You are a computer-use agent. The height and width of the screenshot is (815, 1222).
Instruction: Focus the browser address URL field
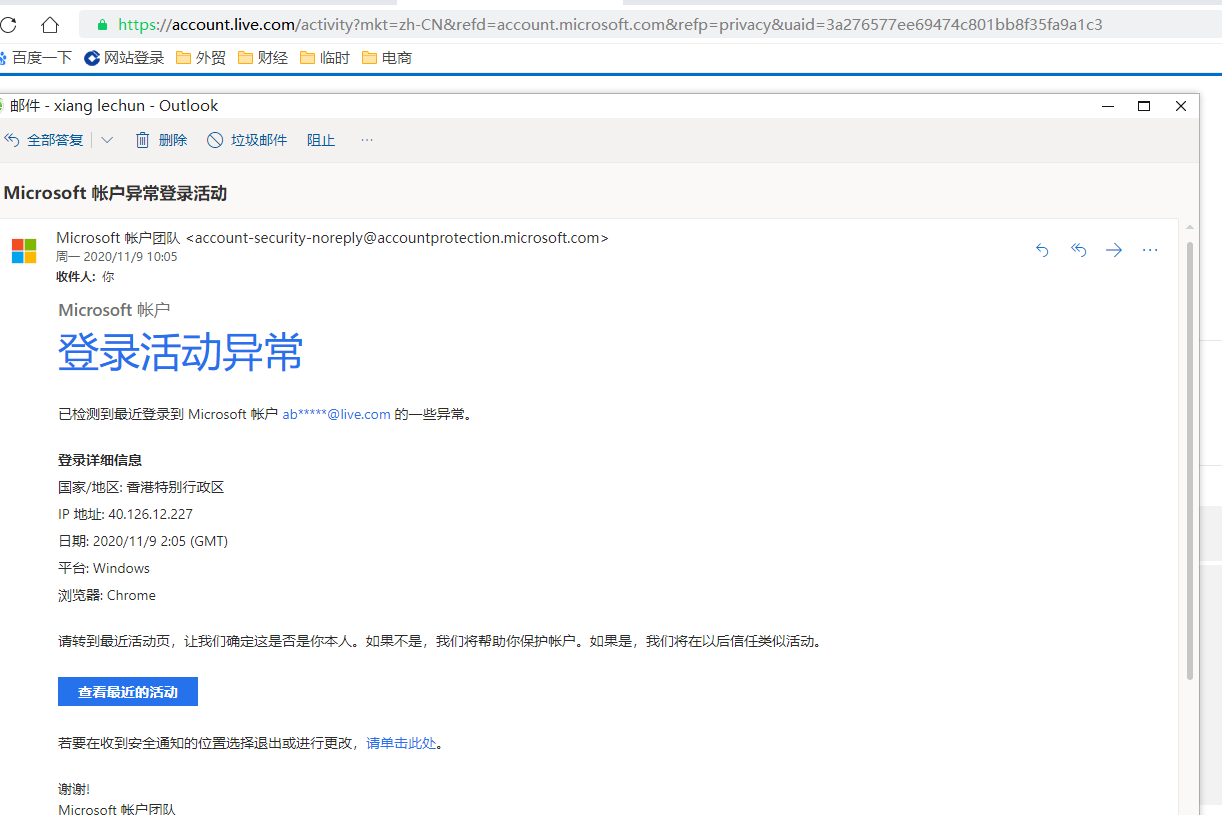(x=650, y=24)
